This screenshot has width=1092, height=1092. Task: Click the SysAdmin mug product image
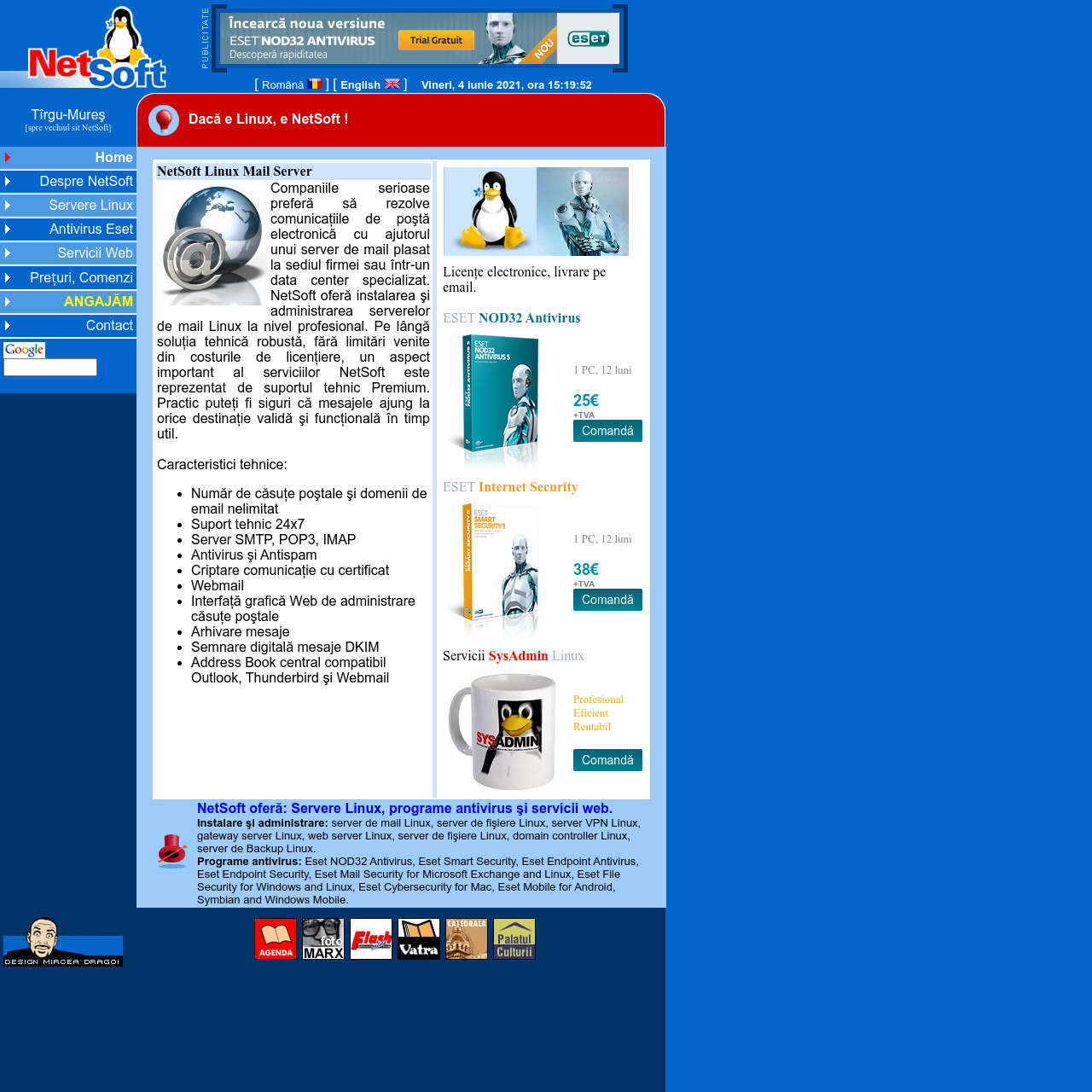(x=503, y=731)
